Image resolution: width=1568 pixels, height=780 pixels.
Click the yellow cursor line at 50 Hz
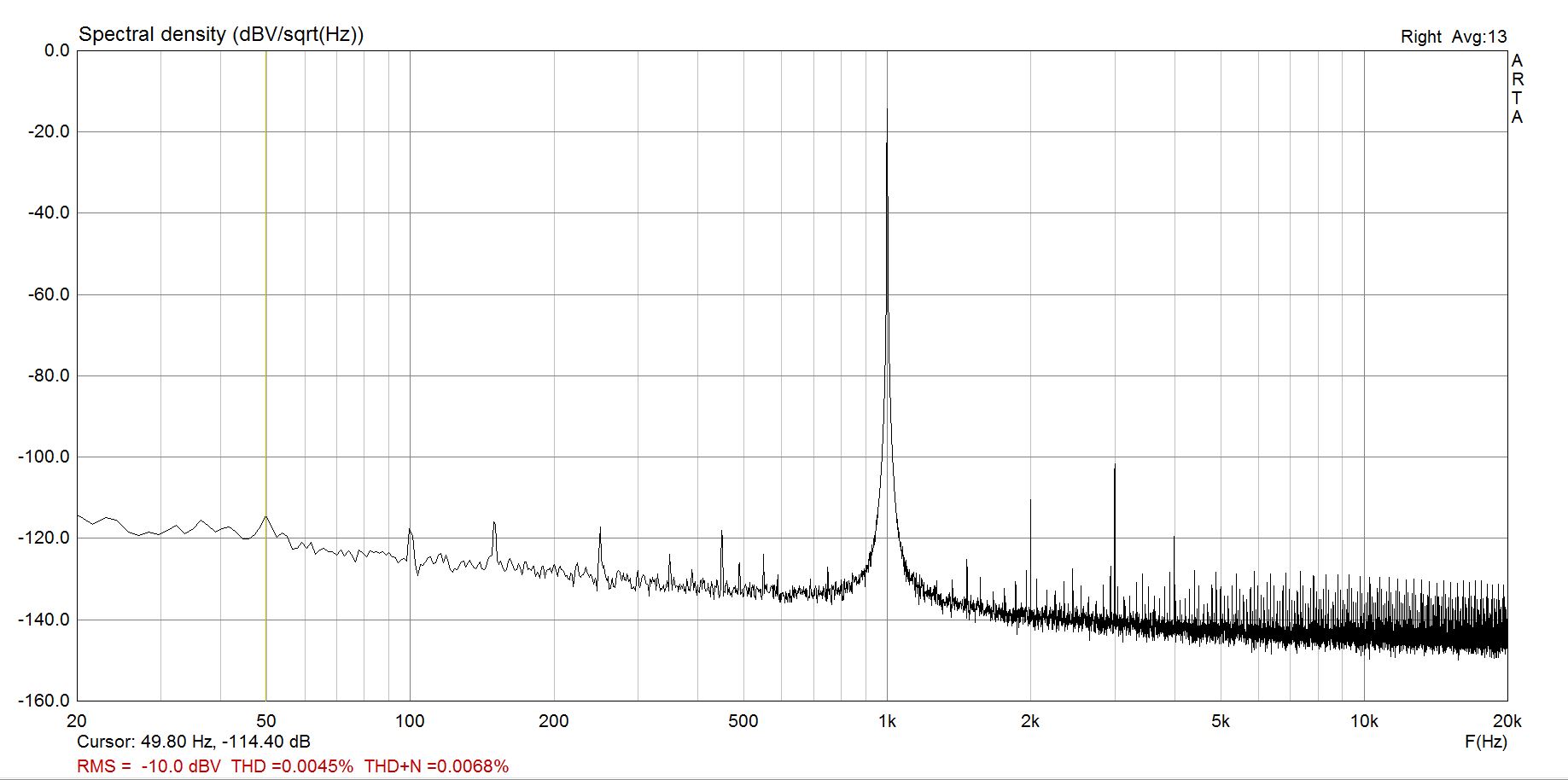(x=265, y=375)
